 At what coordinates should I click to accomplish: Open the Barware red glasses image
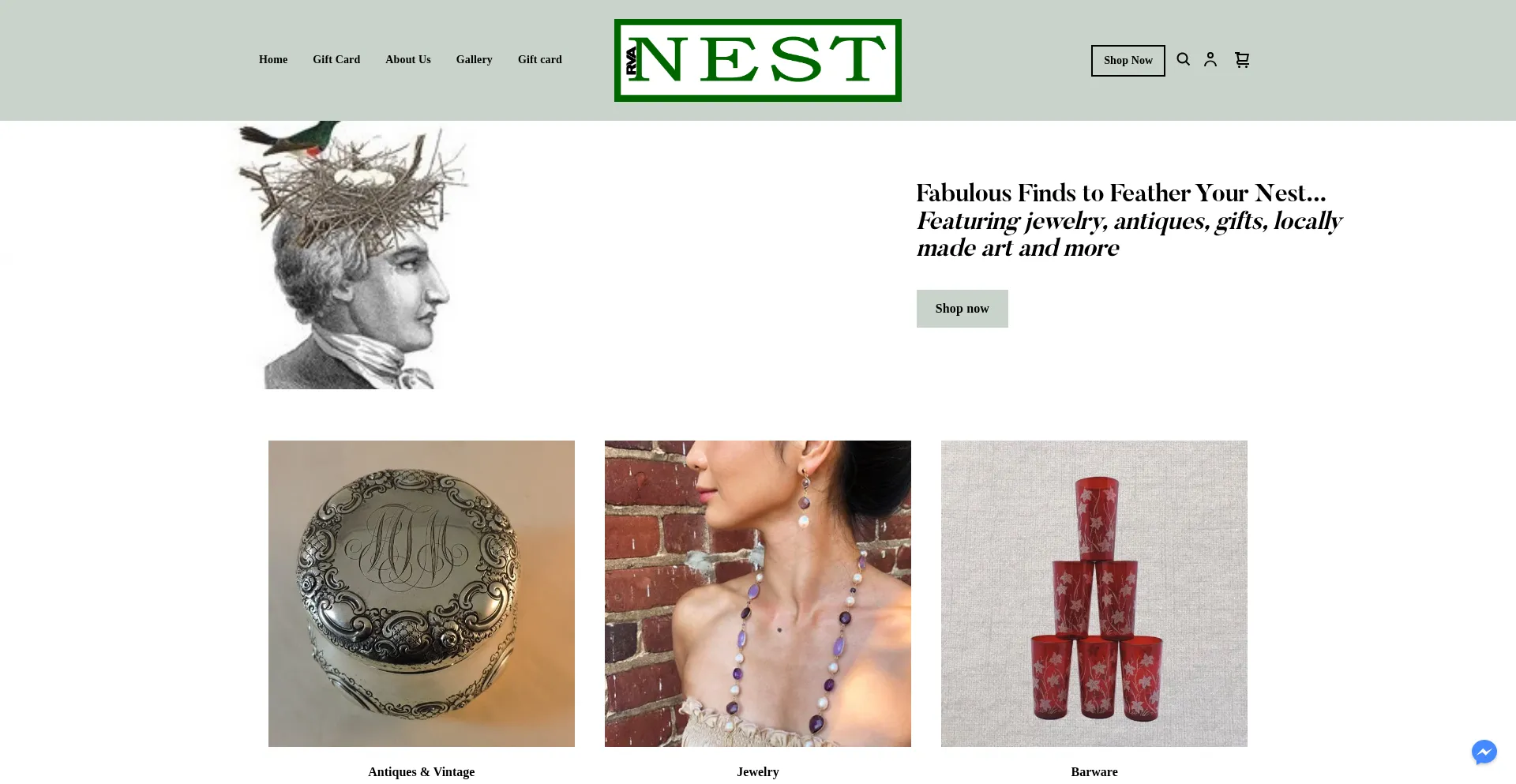tap(1094, 594)
